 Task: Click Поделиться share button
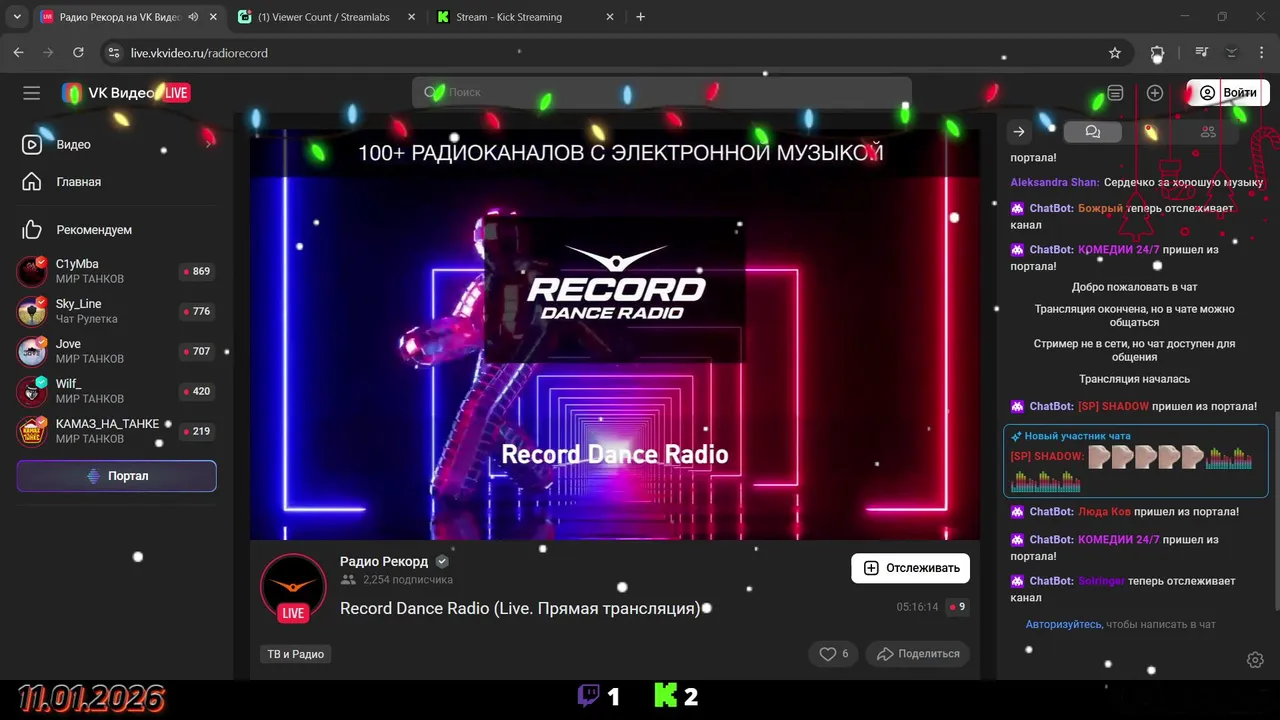[x=918, y=654]
